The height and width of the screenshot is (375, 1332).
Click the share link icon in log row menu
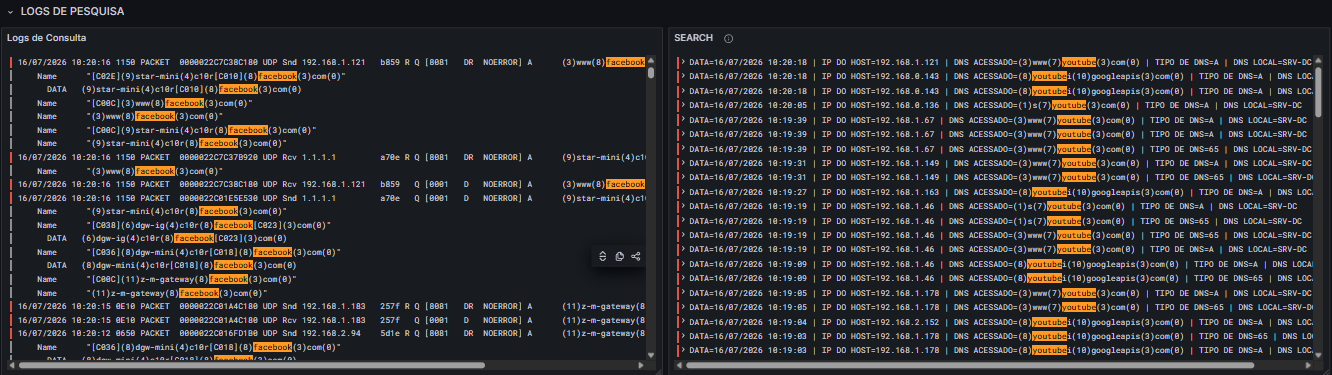(636, 256)
